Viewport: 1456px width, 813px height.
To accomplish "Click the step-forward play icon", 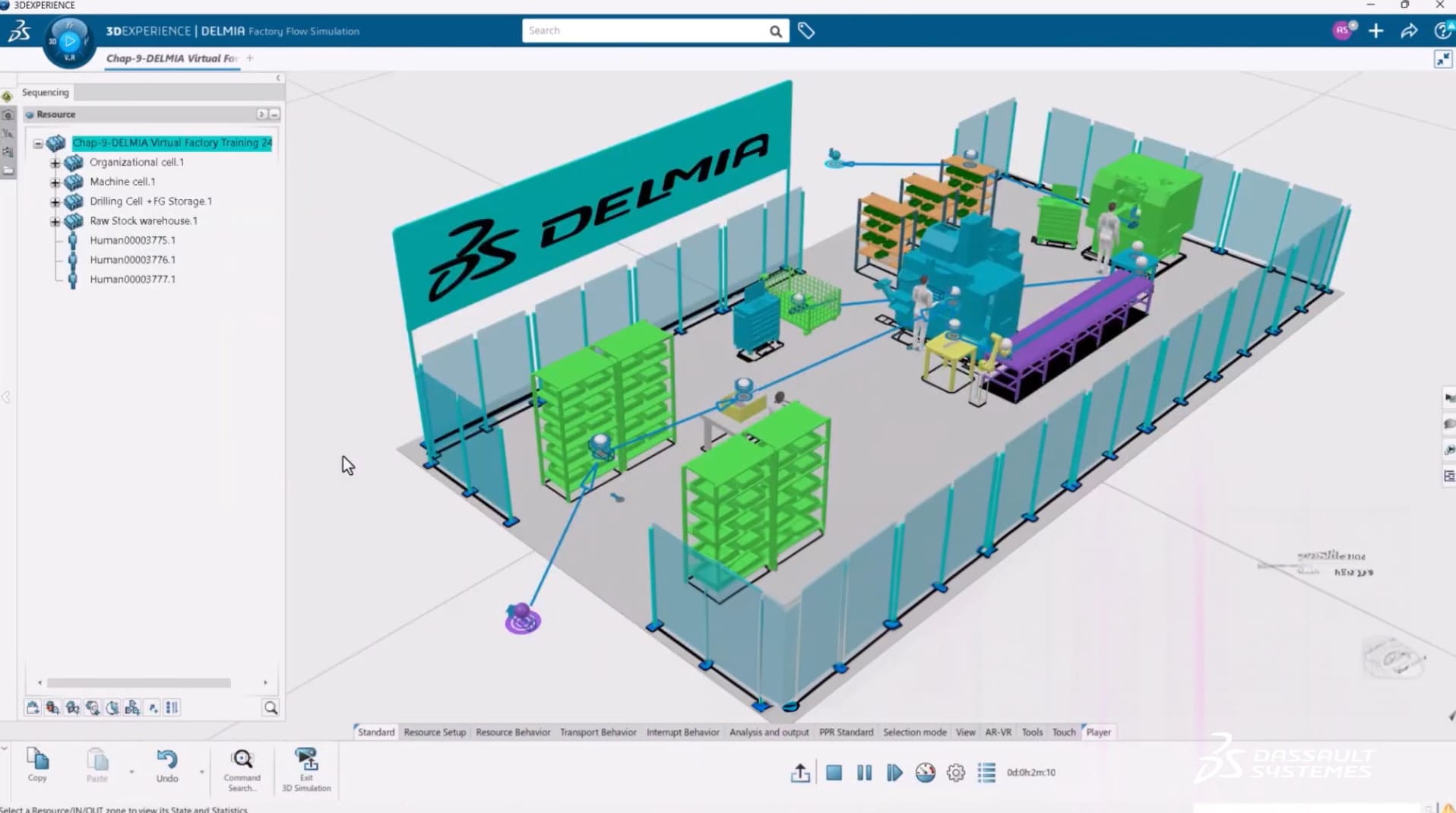I will [x=894, y=773].
